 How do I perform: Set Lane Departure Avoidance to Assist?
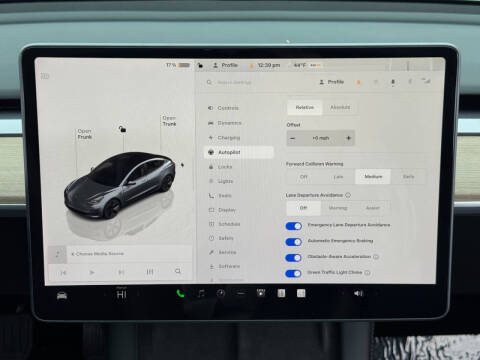(x=373, y=208)
